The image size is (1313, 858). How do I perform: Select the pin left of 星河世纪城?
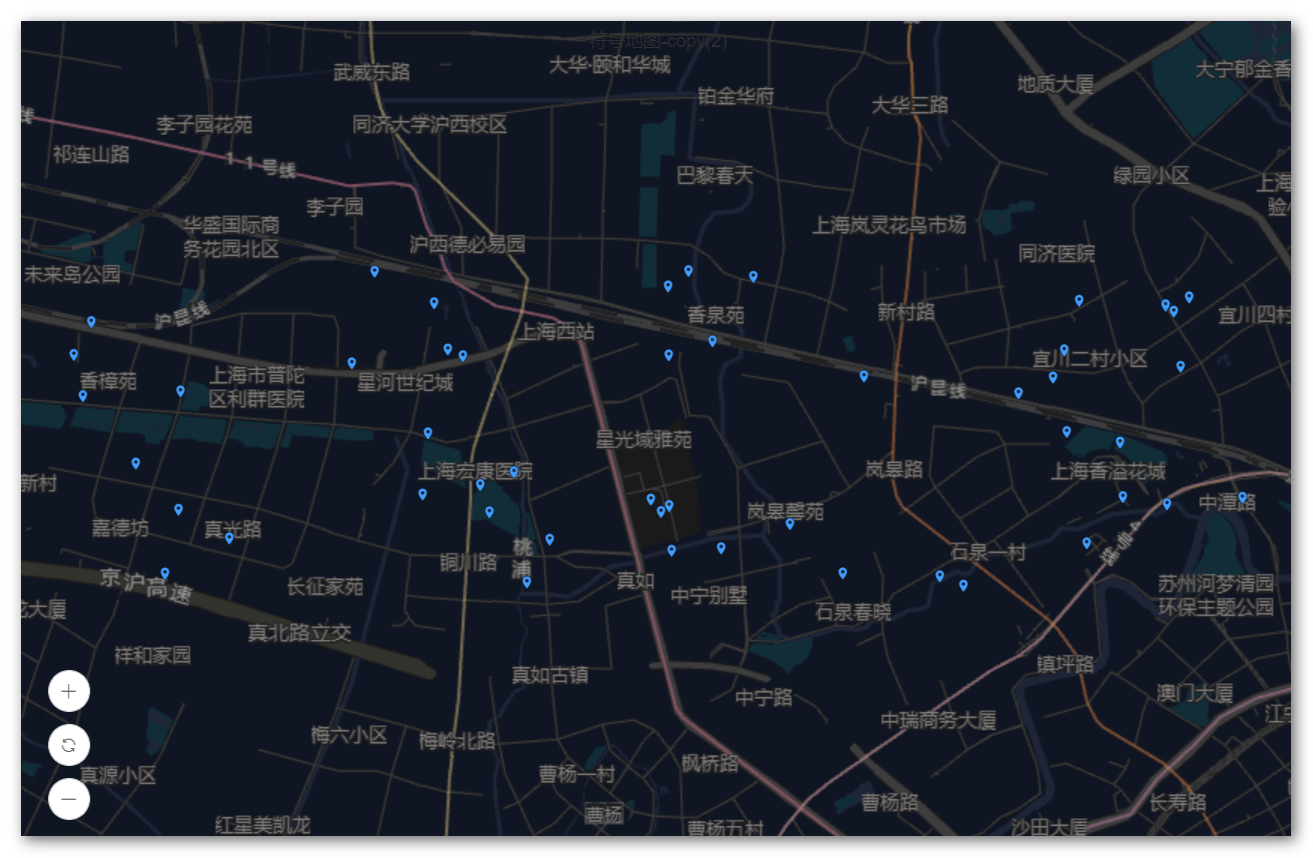(352, 363)
